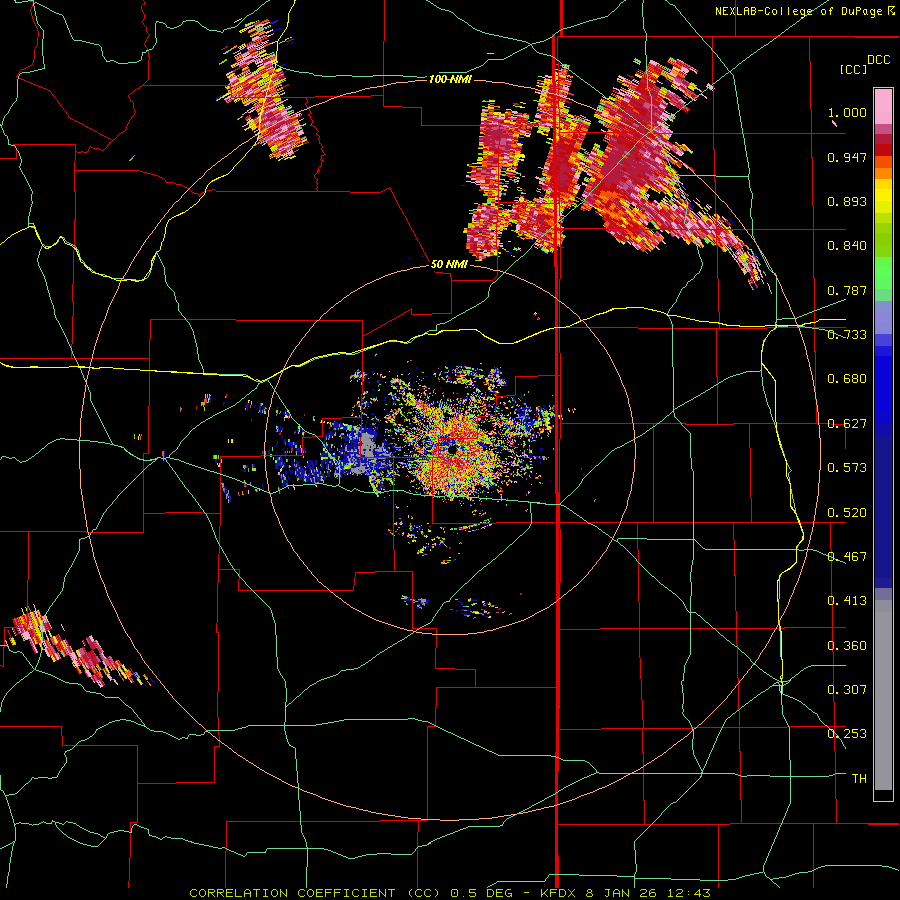Click the 0.253 color scale value
Image resolution: width=900 pixels, height=900 pixels.
[x=847, y=734]
